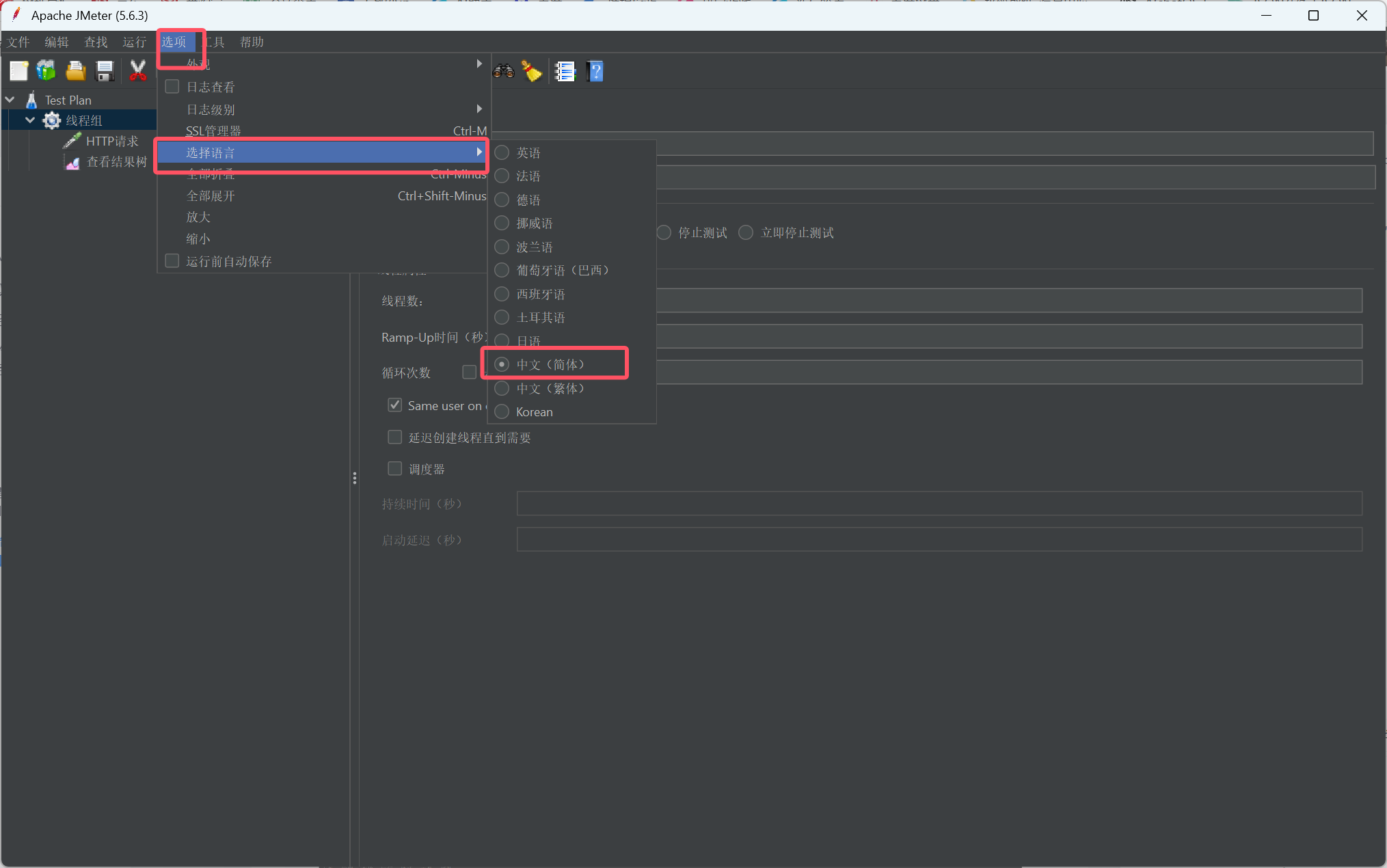Click the New test plan toolbar icon
The height and width of the screenshot is (868, 1387).
pyautogui.click(x=18, y=70)
